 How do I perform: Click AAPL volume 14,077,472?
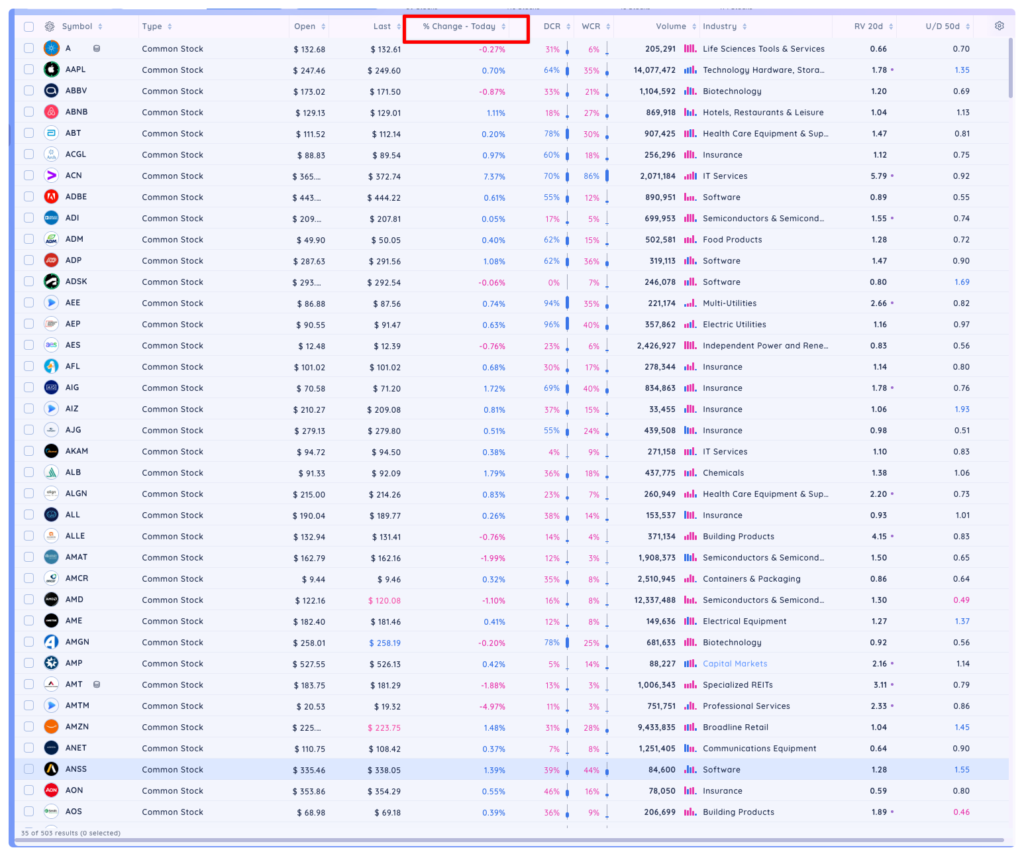click(654, 70)
